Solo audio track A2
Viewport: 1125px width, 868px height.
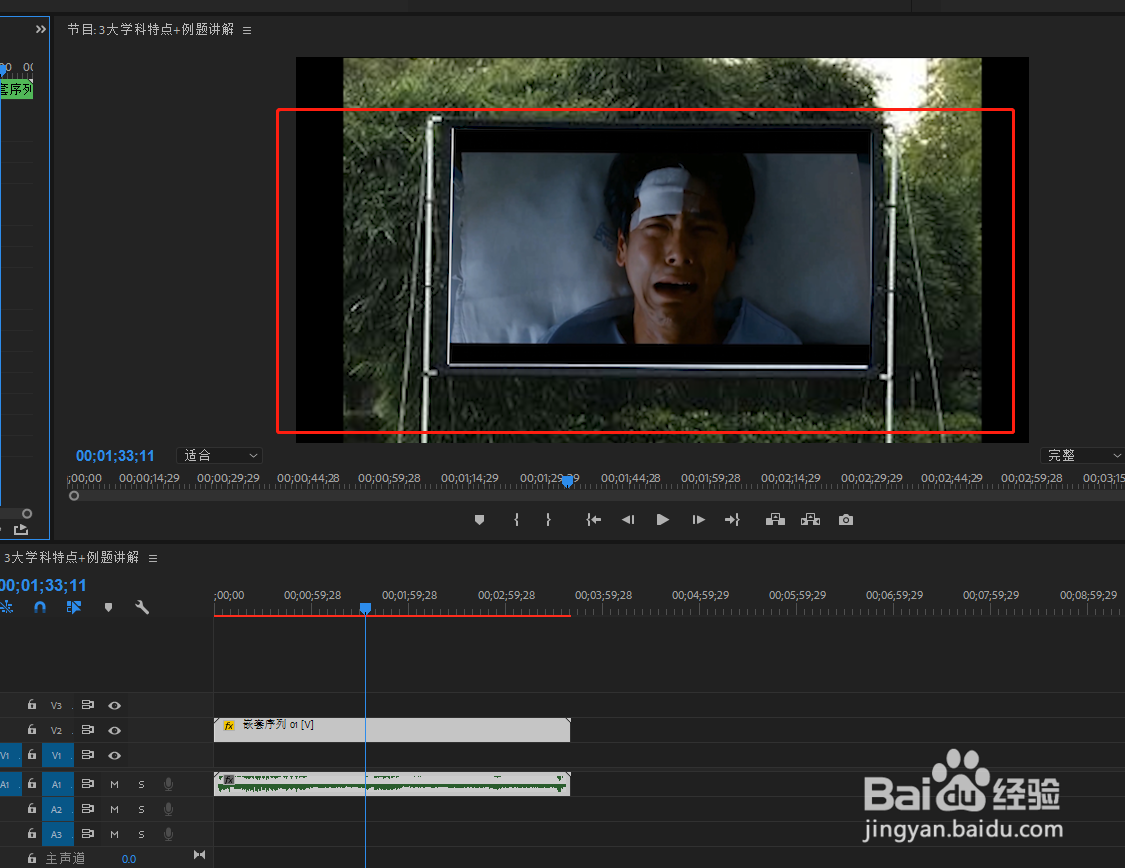[141, 809]
